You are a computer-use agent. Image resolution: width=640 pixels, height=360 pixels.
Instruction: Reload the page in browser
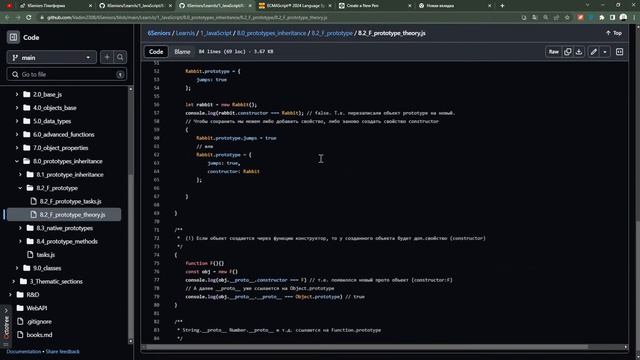(29, 18)
